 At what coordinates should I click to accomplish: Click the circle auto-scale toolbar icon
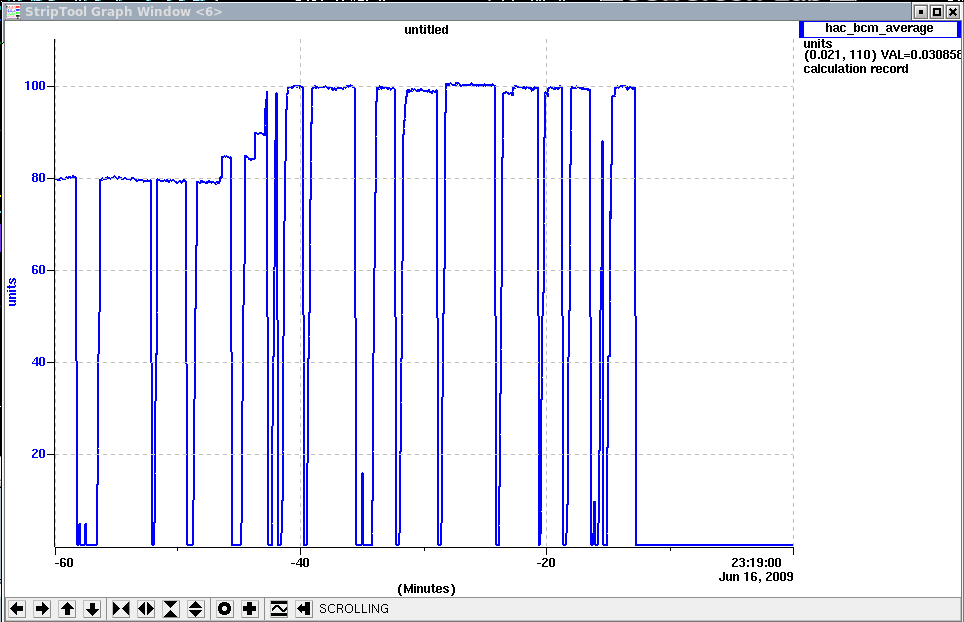(224, 608)
